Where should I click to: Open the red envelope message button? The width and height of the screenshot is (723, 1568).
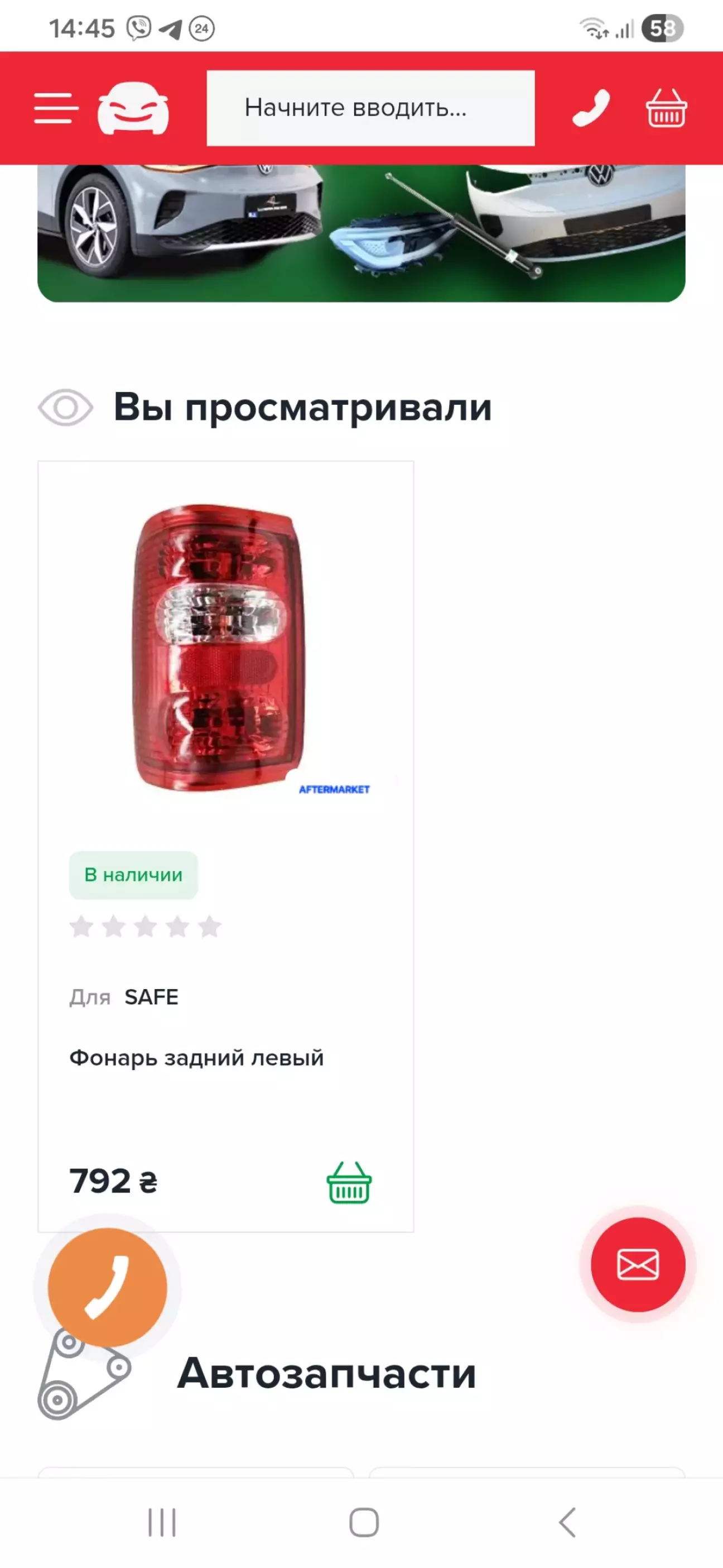pyautogui.click(x=638, y=1264)
